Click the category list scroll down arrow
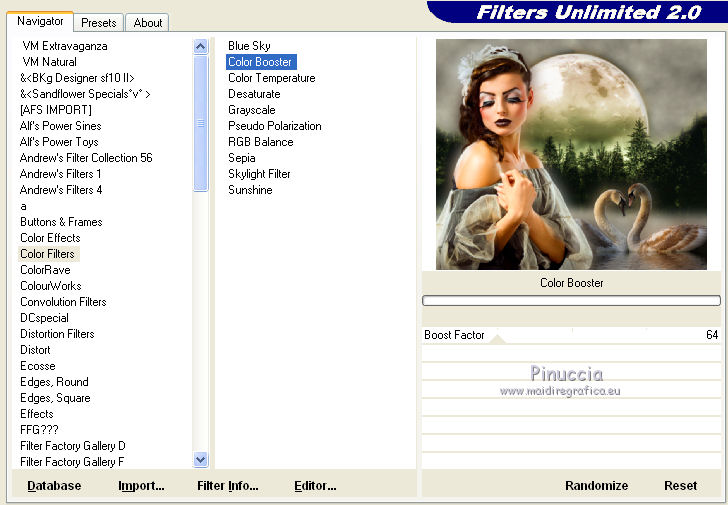 pyautogui.click(x=201, y=460)
